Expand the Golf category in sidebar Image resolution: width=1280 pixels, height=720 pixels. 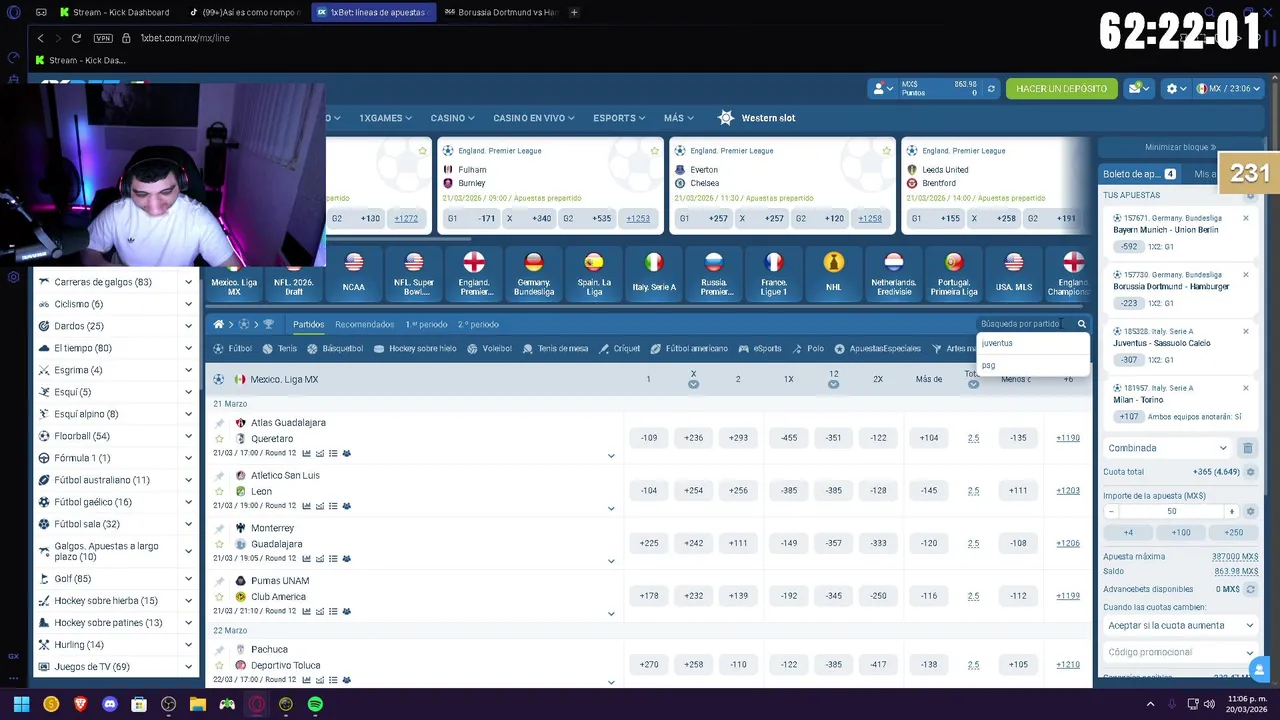tap(188, 579)
